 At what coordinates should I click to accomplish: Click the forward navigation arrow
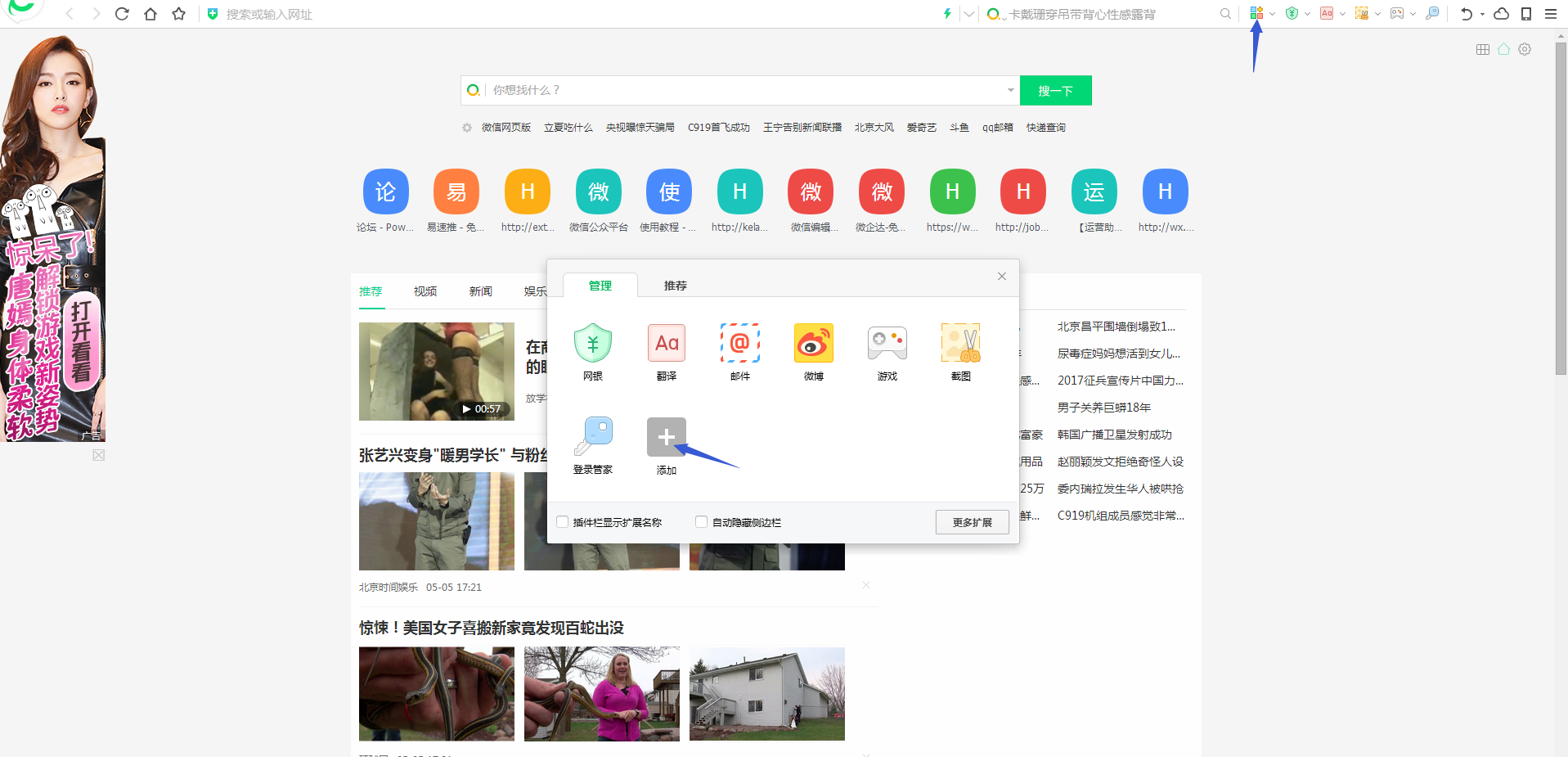tap(97, 14)
